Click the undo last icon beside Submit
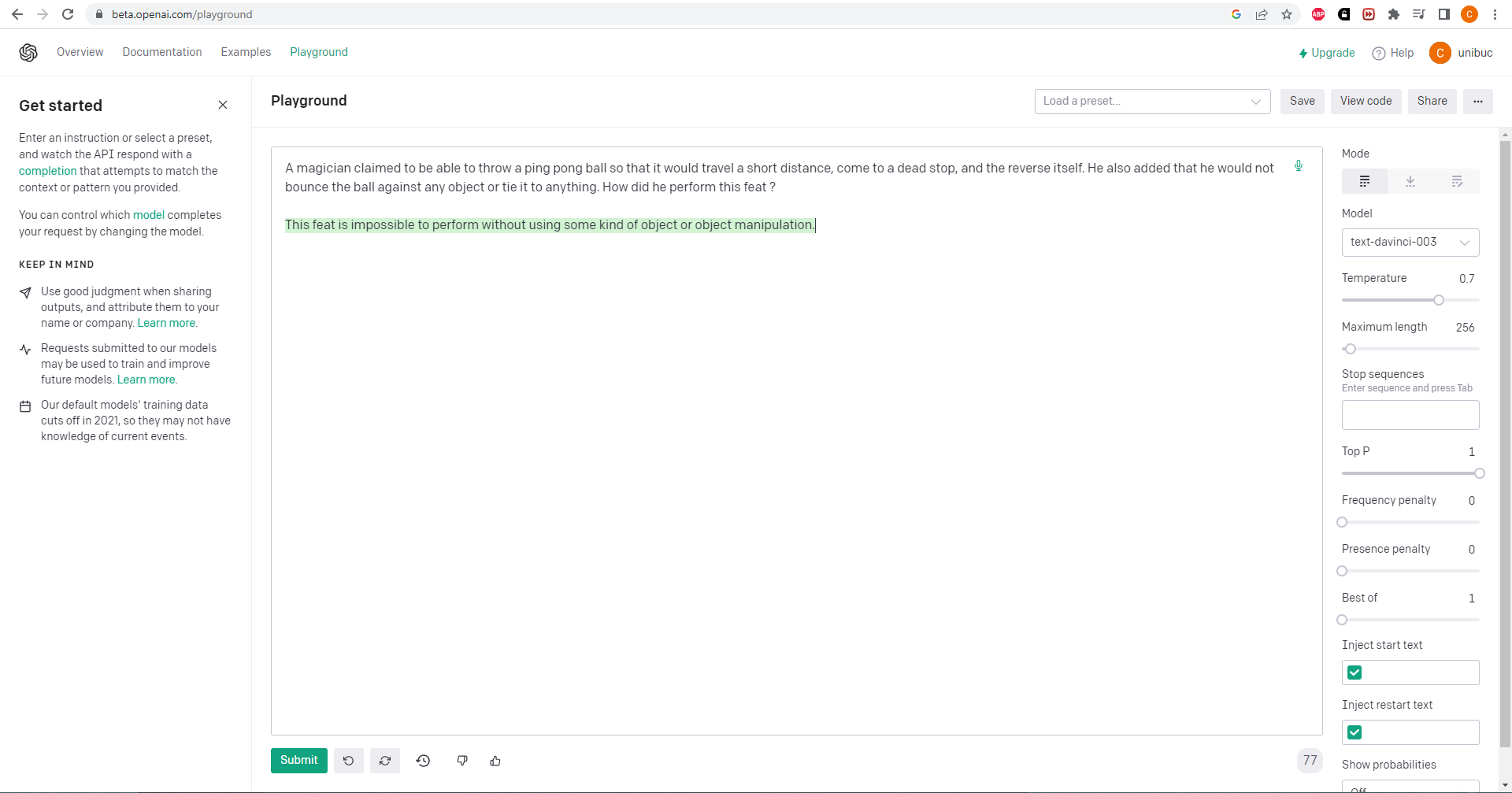 [348, 761]
